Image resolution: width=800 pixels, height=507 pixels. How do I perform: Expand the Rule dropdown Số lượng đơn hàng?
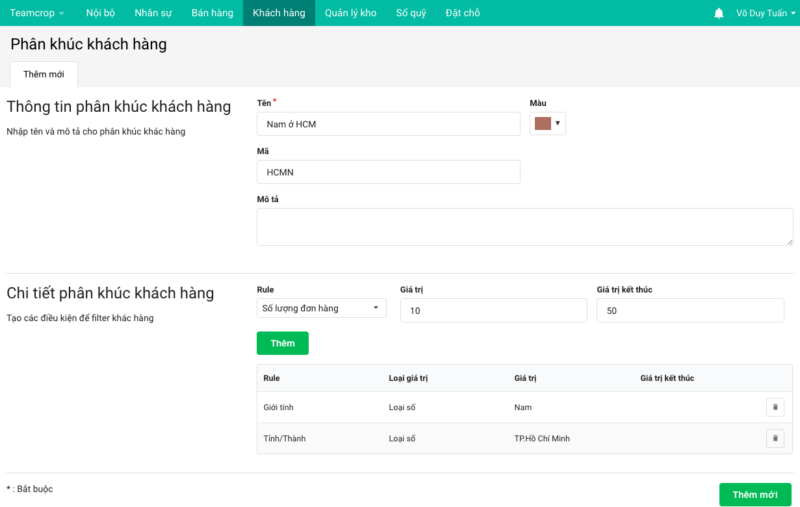pos(321,308)
